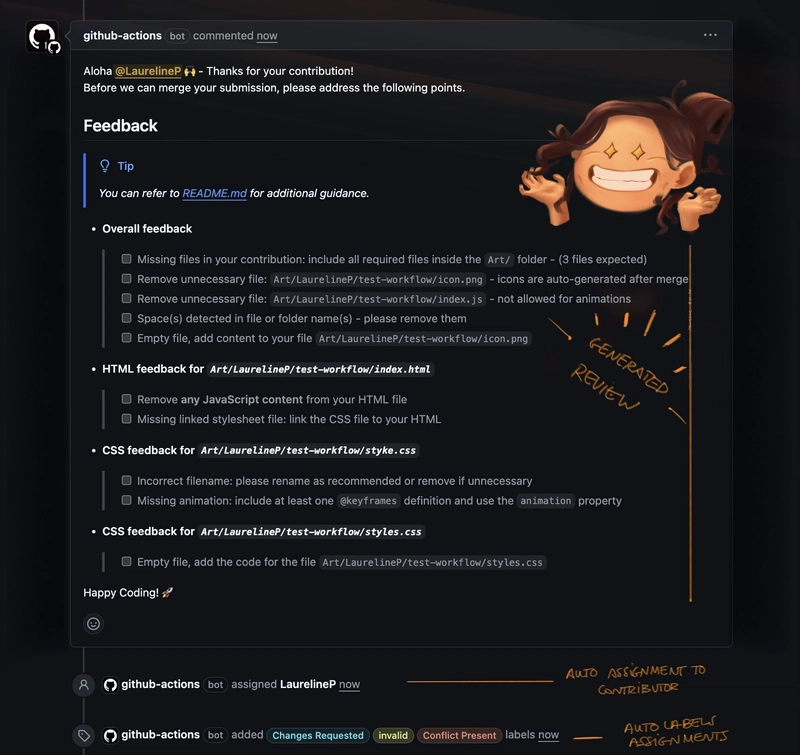The width and height of the screenshot is (800, 755).
Task: Click the 'now' timestamp in comment header
Action: tap(267, 36)
